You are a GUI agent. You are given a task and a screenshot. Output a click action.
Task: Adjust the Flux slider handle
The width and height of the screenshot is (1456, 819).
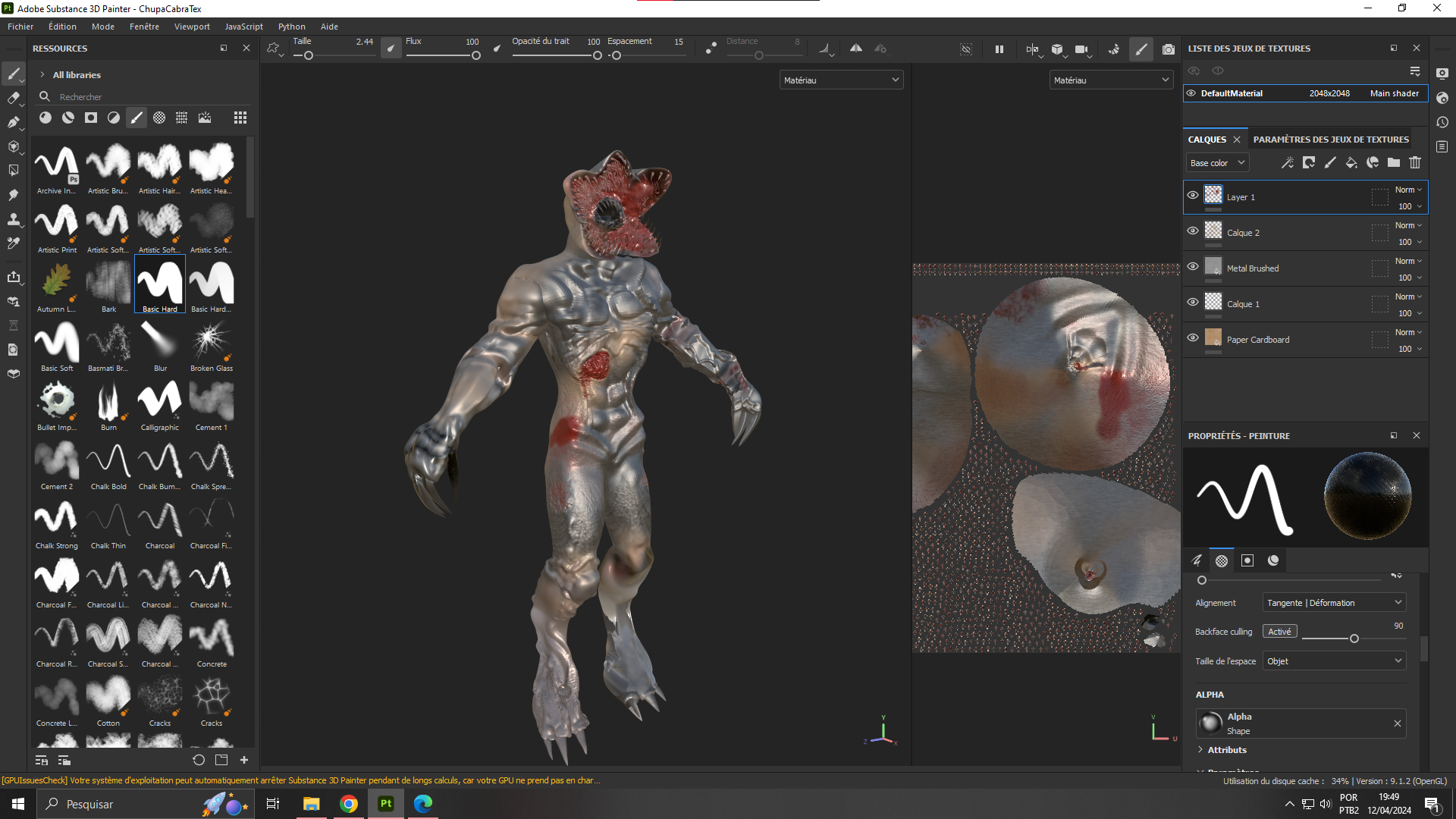coord(476,55)
